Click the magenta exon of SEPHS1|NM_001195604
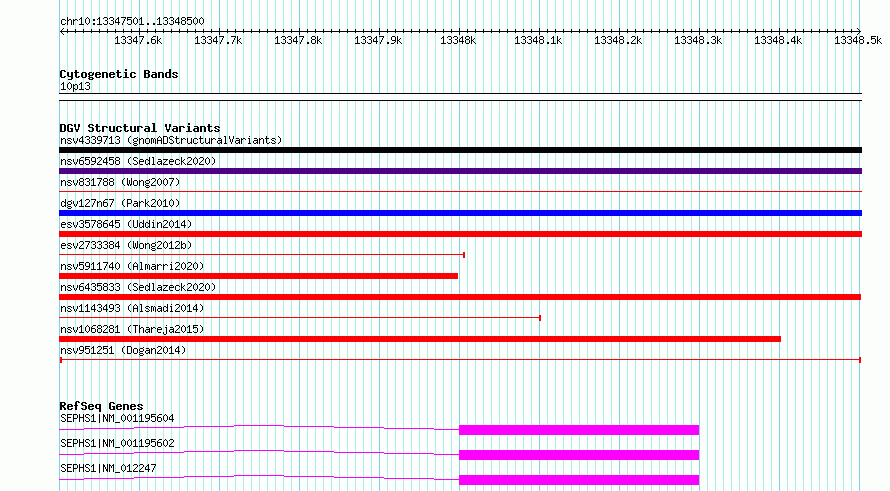 (579, 430)
